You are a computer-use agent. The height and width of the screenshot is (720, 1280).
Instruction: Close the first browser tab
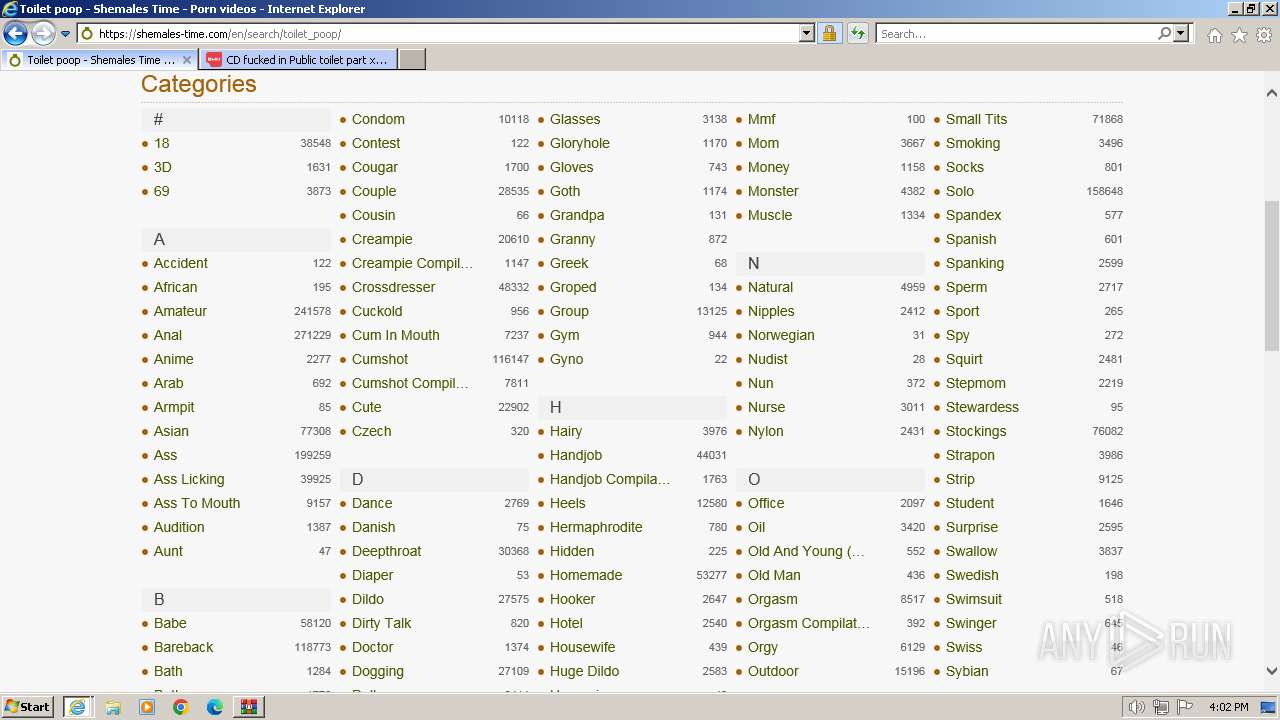187,60
